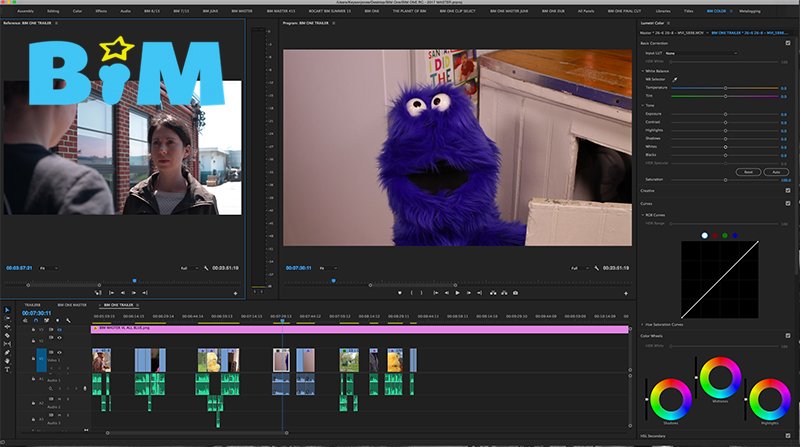Adjust the Temperature slider handle
This screenshot has width=800, height=447.
point(725,88)
